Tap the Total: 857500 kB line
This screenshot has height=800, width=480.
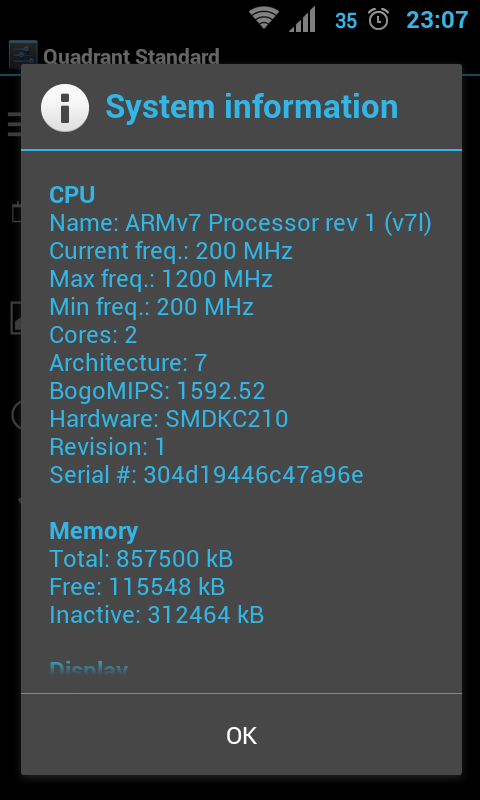pyautogui.click(x=141, y=559)
